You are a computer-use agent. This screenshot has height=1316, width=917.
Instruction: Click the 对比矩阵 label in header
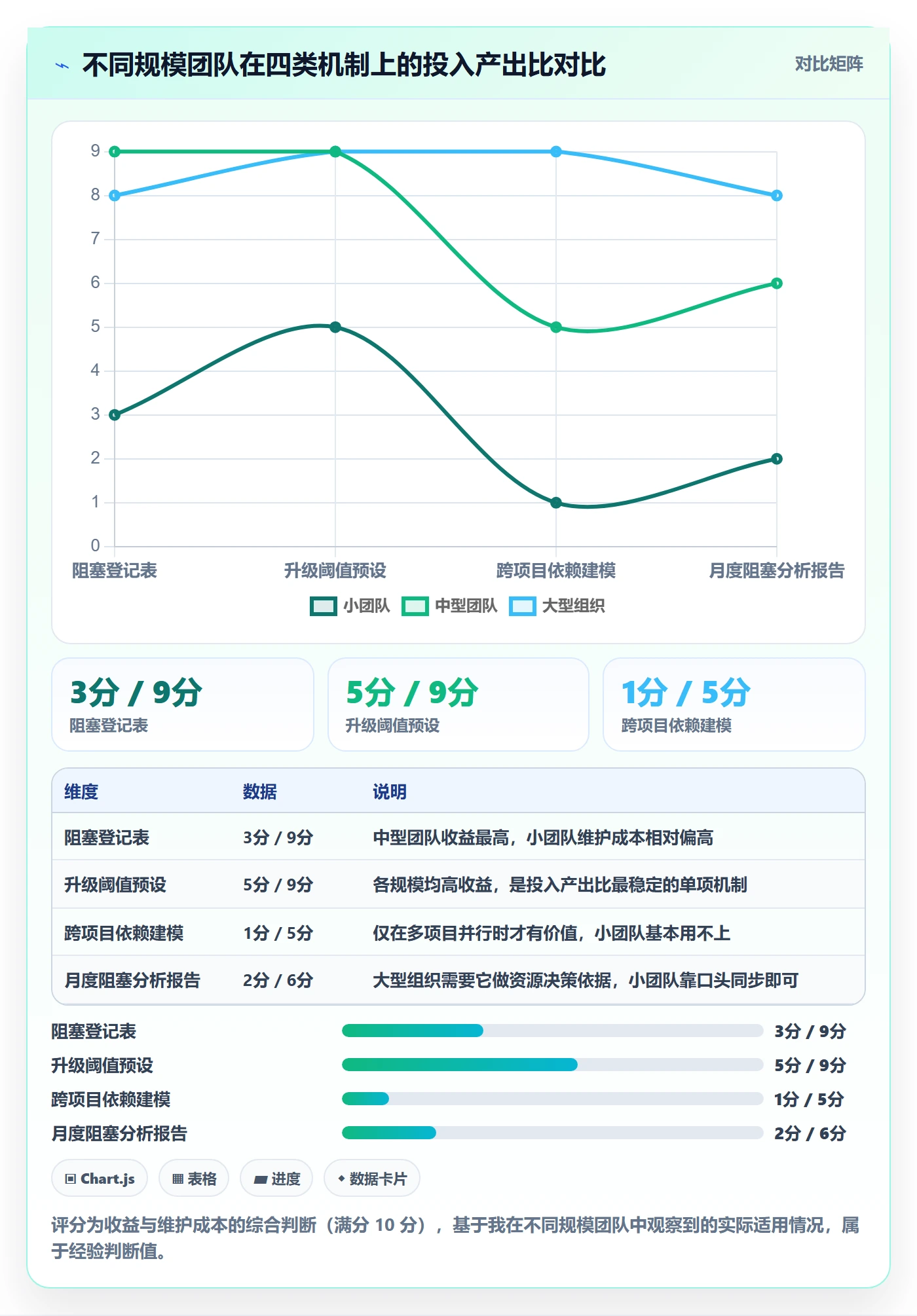click(829, 64)
